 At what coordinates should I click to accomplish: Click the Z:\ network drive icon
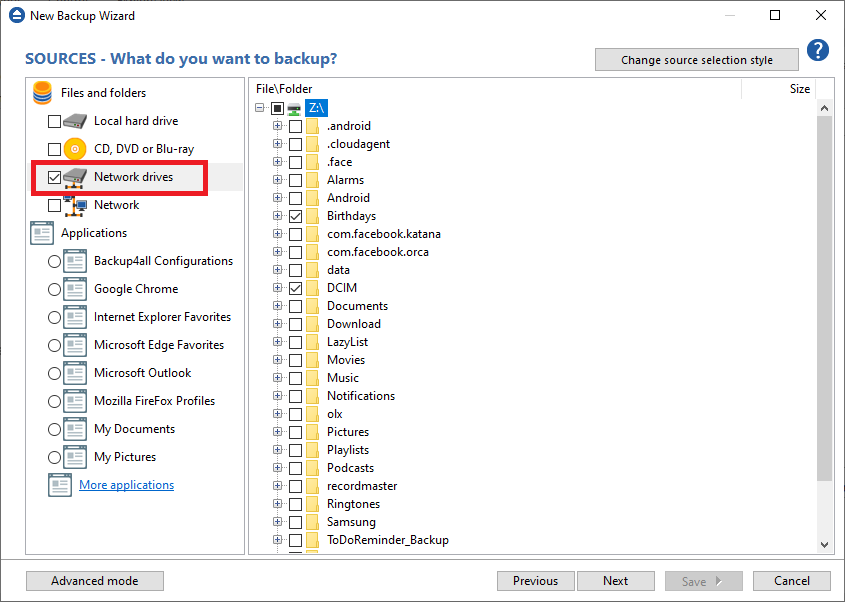pos(294,108)
